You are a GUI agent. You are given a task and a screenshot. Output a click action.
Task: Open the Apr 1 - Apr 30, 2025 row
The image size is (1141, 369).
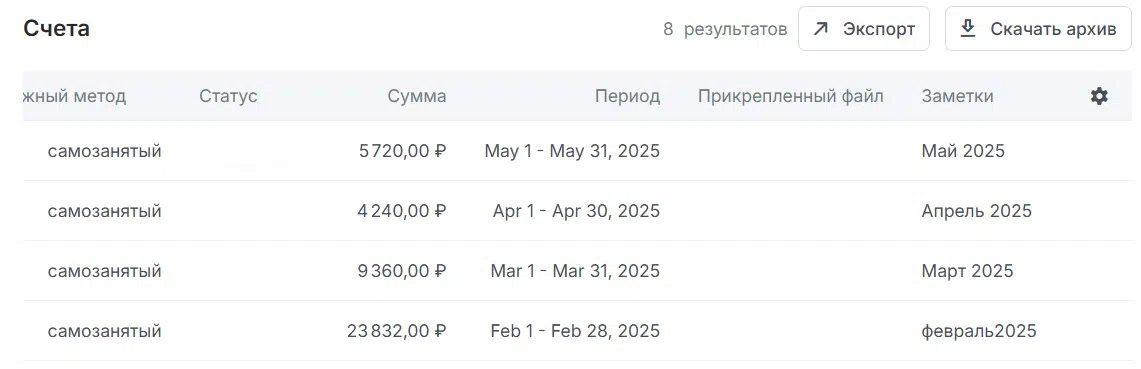pos(577,211)
